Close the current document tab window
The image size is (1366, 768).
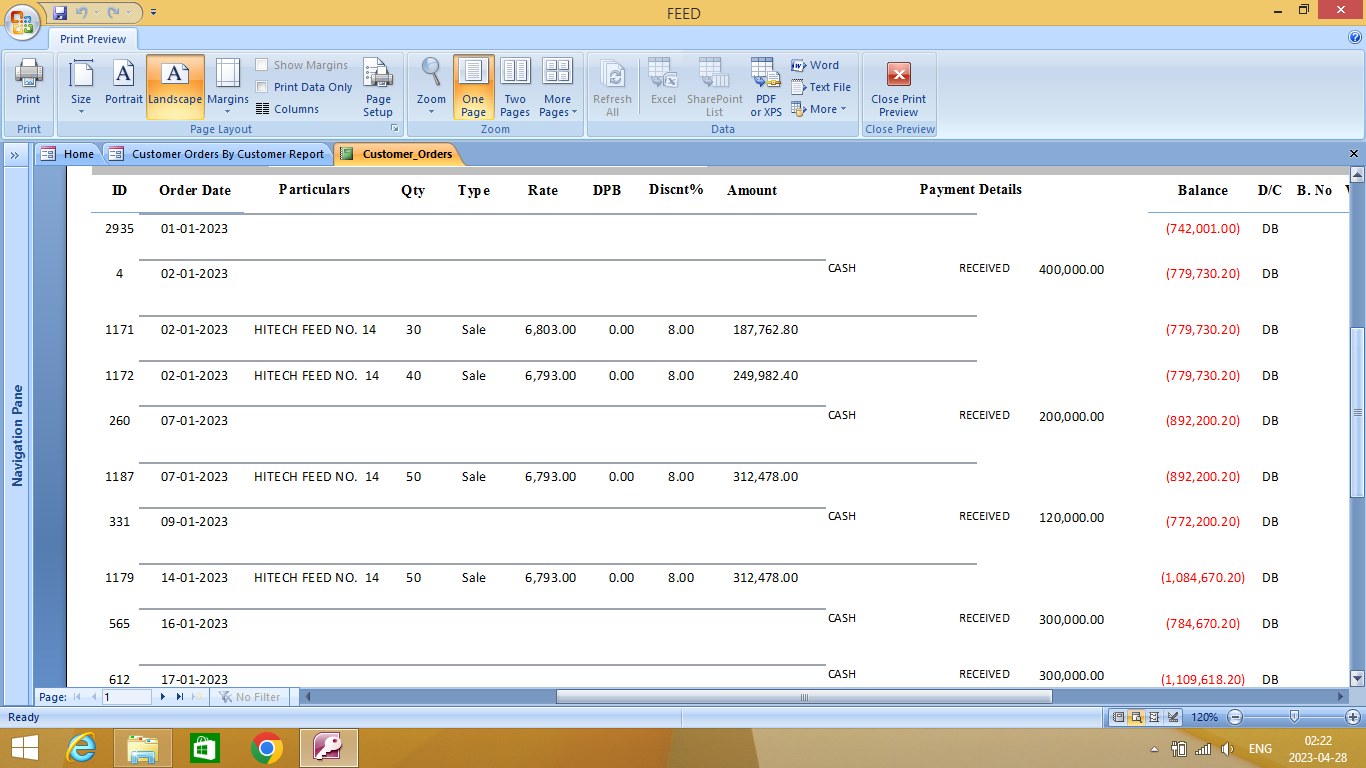(1354, 154)
